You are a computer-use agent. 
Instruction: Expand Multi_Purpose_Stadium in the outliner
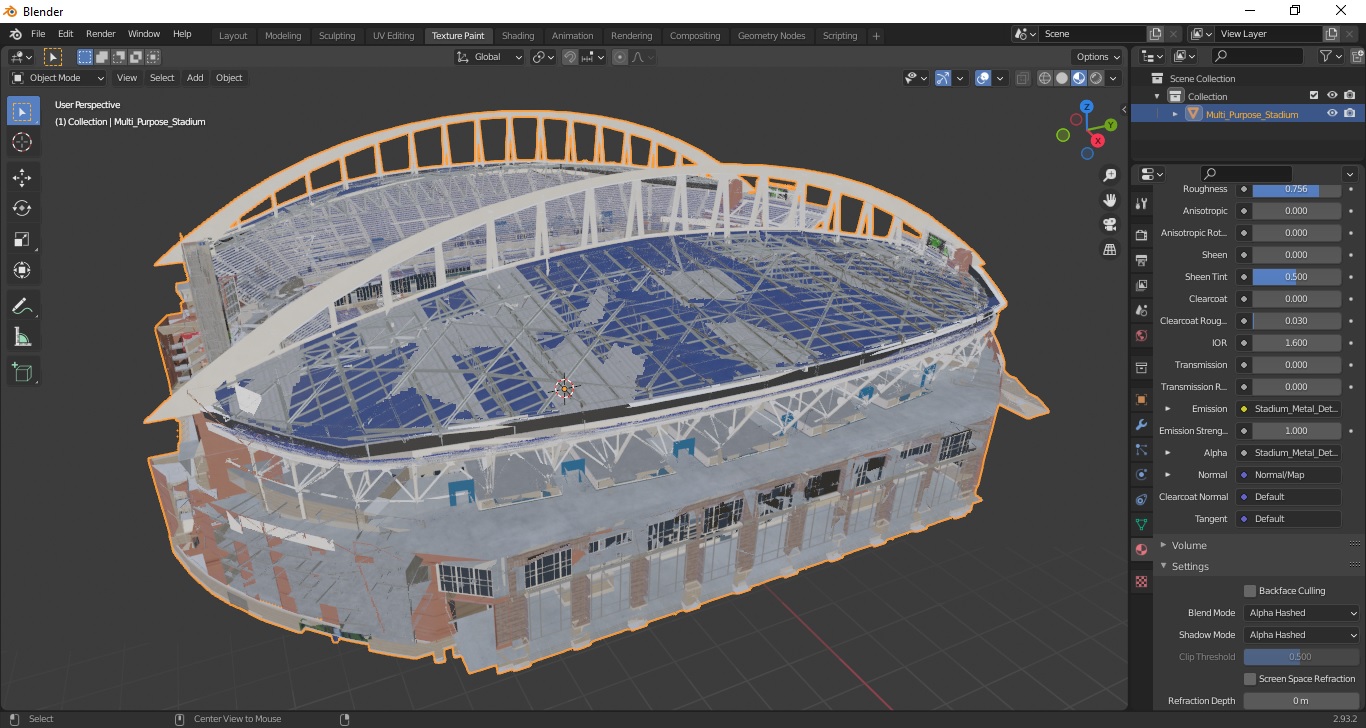pos(1175,114)
